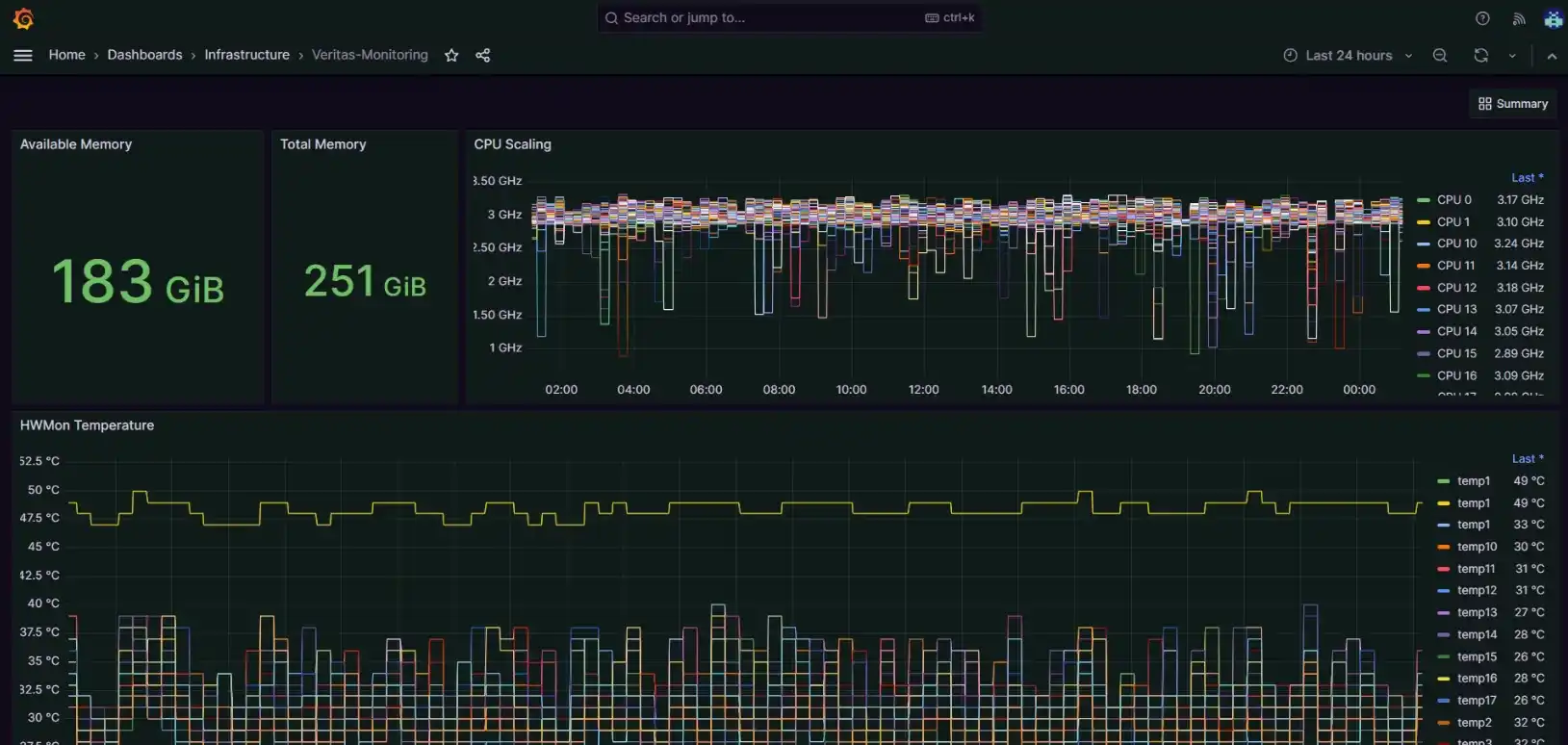1568x745 pixels.
Task: Refresh the dashboard
Action: pyautogui.click(x=1481, y=56)
